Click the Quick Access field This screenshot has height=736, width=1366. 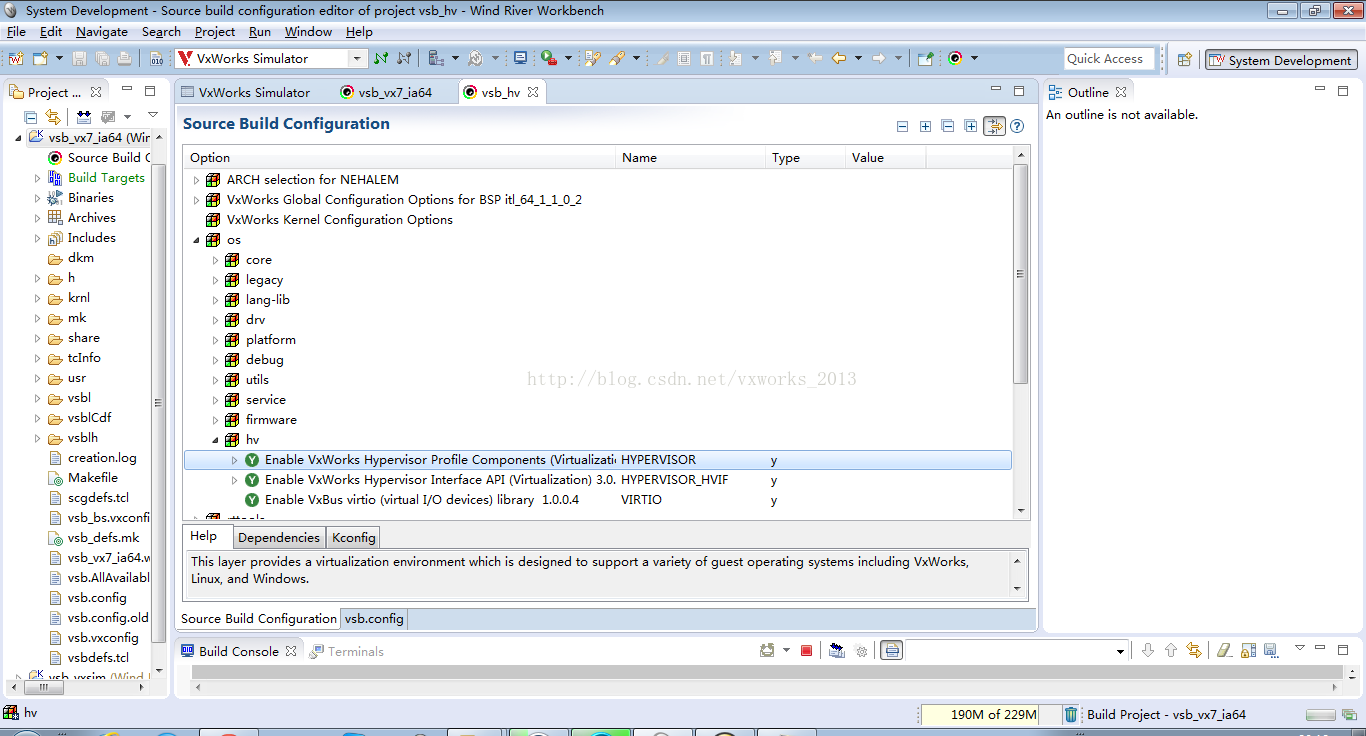(1109, 59)
